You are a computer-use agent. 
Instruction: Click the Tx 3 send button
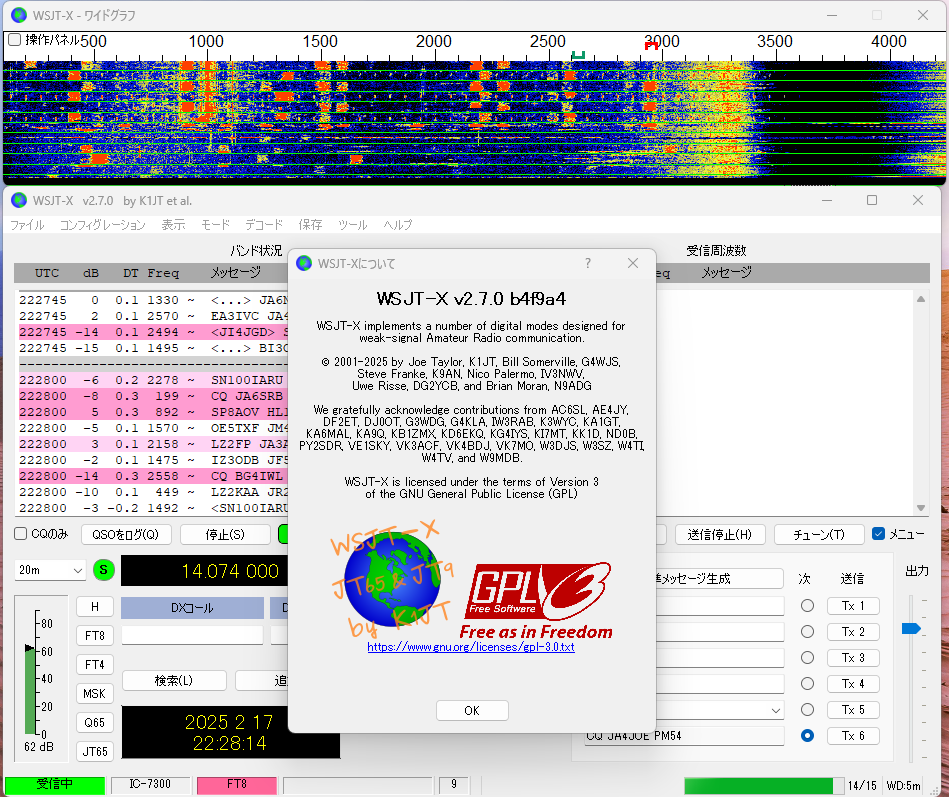(853, 658)
